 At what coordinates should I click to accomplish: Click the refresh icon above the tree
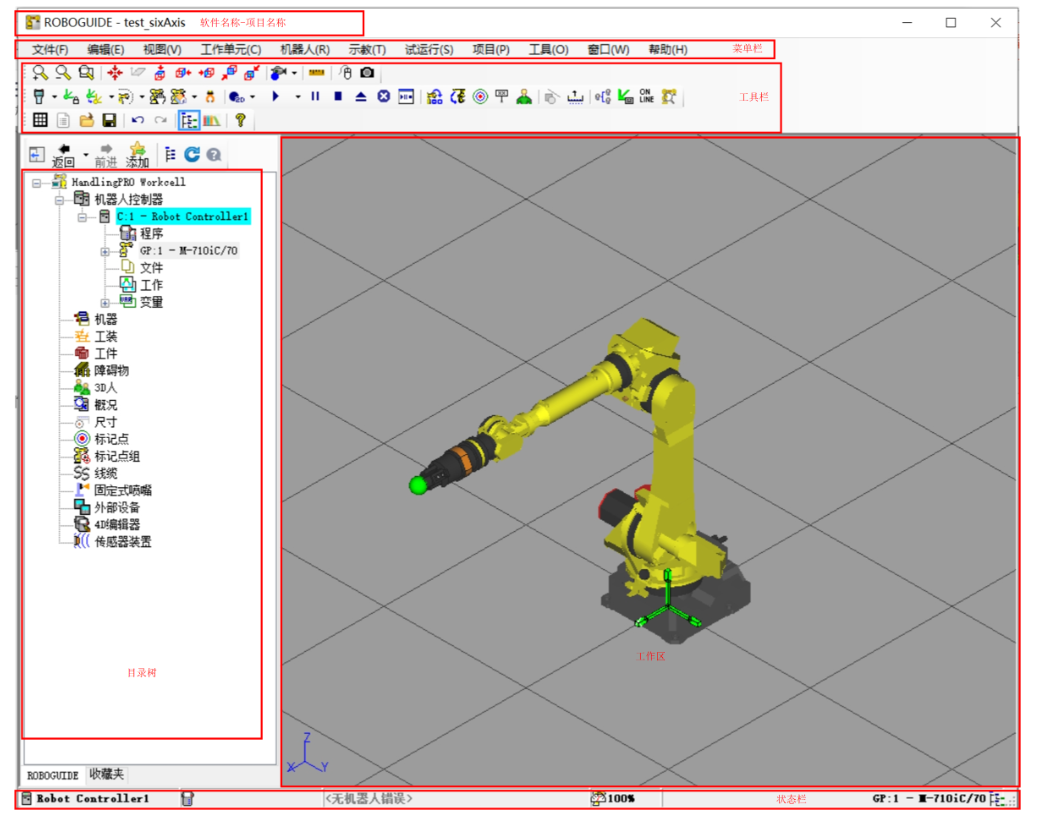point(192,155)
